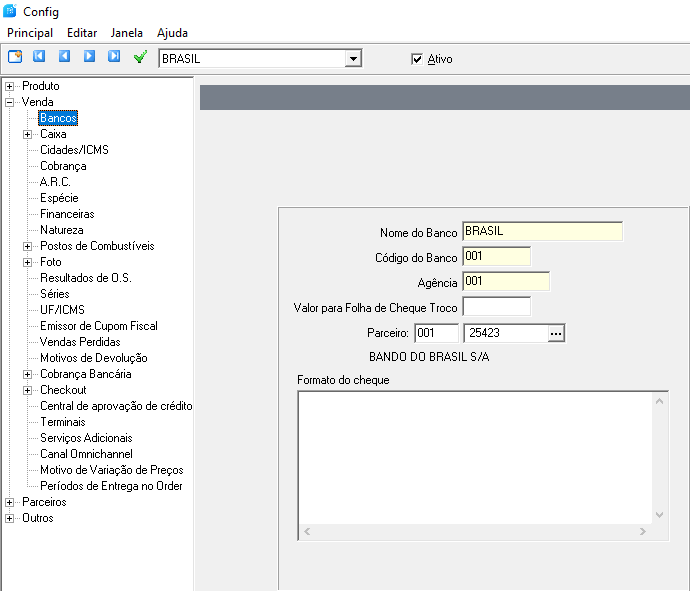This screenshot has width=690, height=591.
Task: Select Terminais in the tree
Action: 62,422
